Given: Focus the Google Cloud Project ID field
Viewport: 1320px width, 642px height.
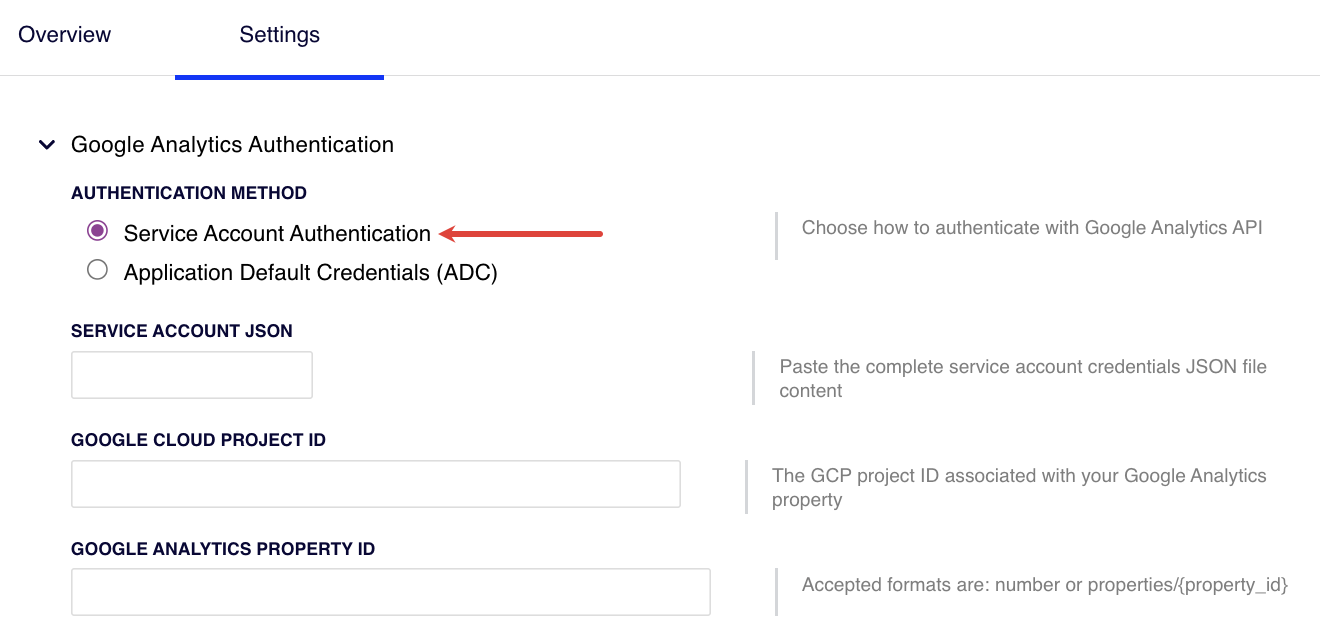Looking at the screenshot, I should coord(375,483).
